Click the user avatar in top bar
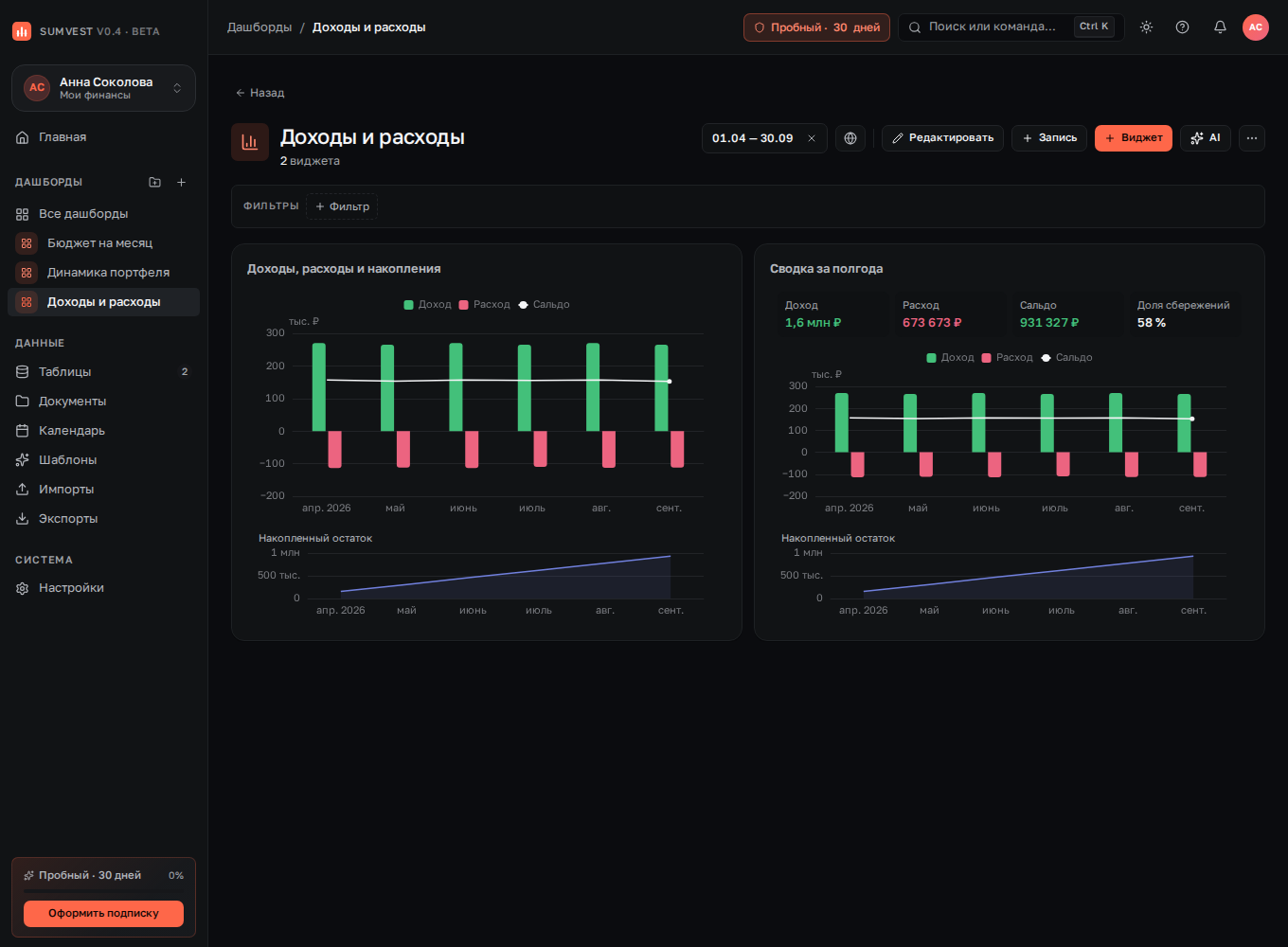Screen dimensions: 1288x947 point(1256,27)
